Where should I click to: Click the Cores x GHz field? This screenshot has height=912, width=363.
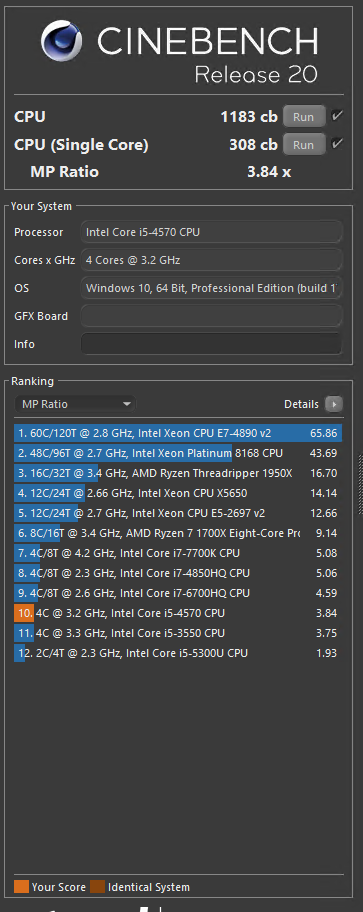211,260
